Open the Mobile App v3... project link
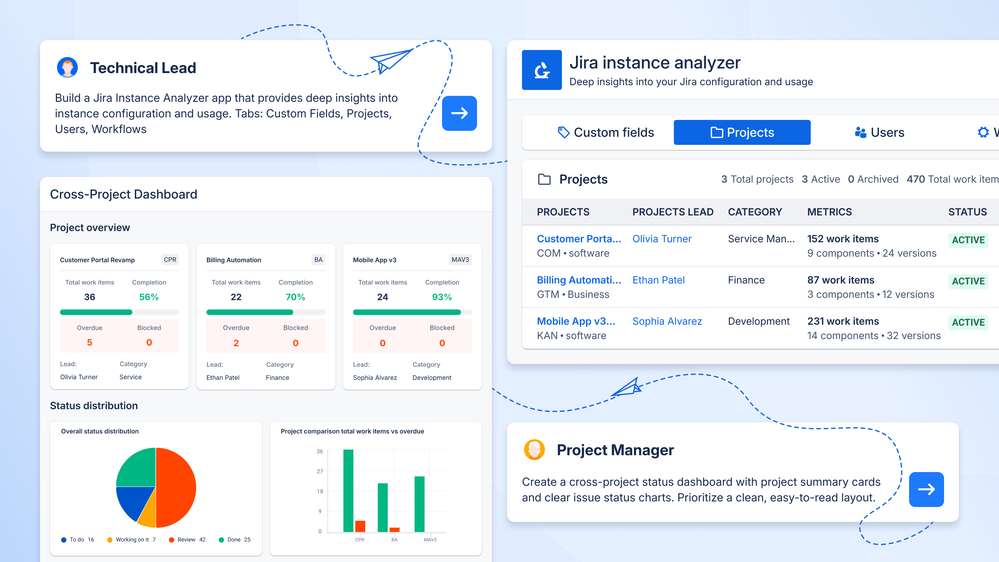Screen dimensions: 999x562 (576, 322)
